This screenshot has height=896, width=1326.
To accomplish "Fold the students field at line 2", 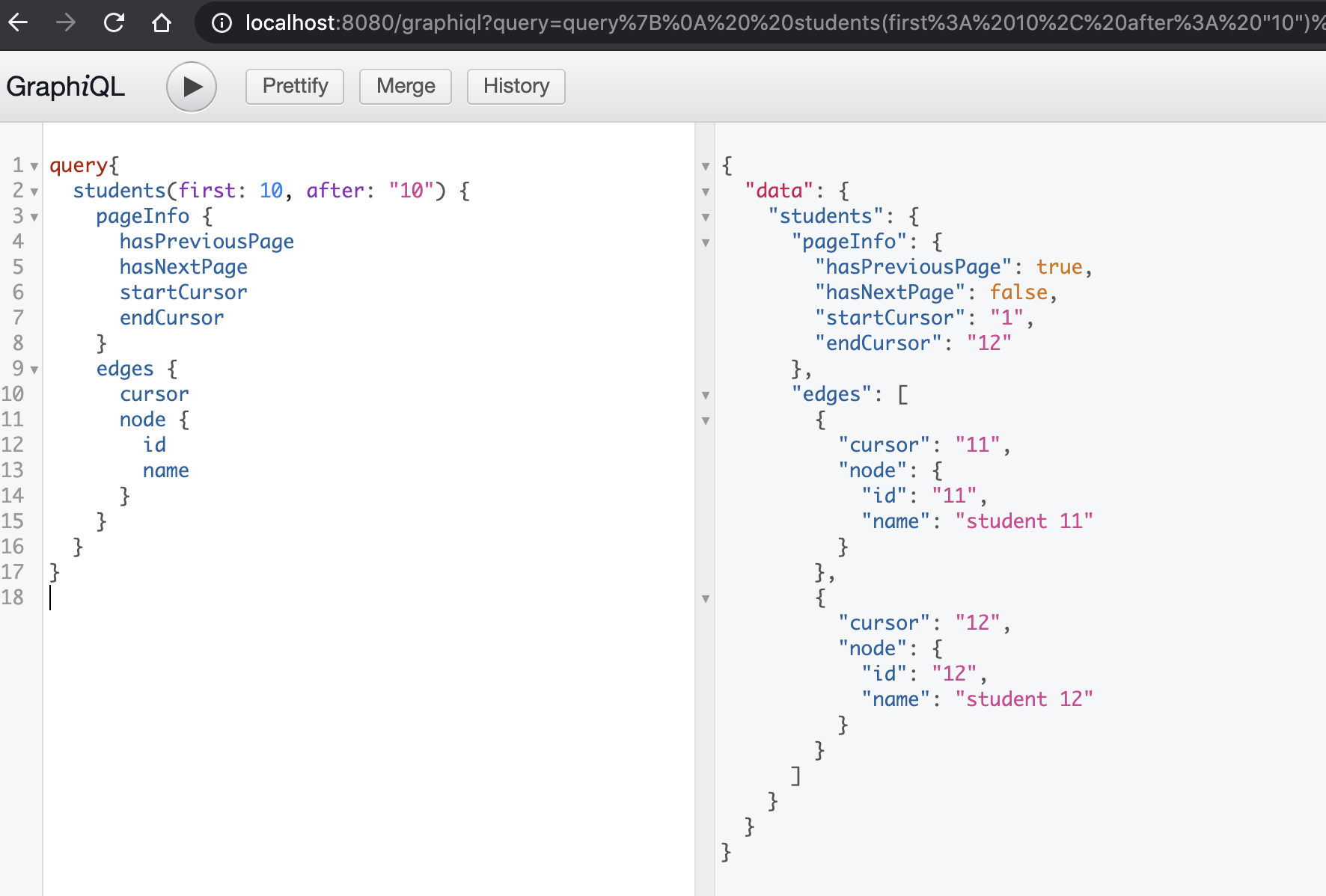I will 34,191.
